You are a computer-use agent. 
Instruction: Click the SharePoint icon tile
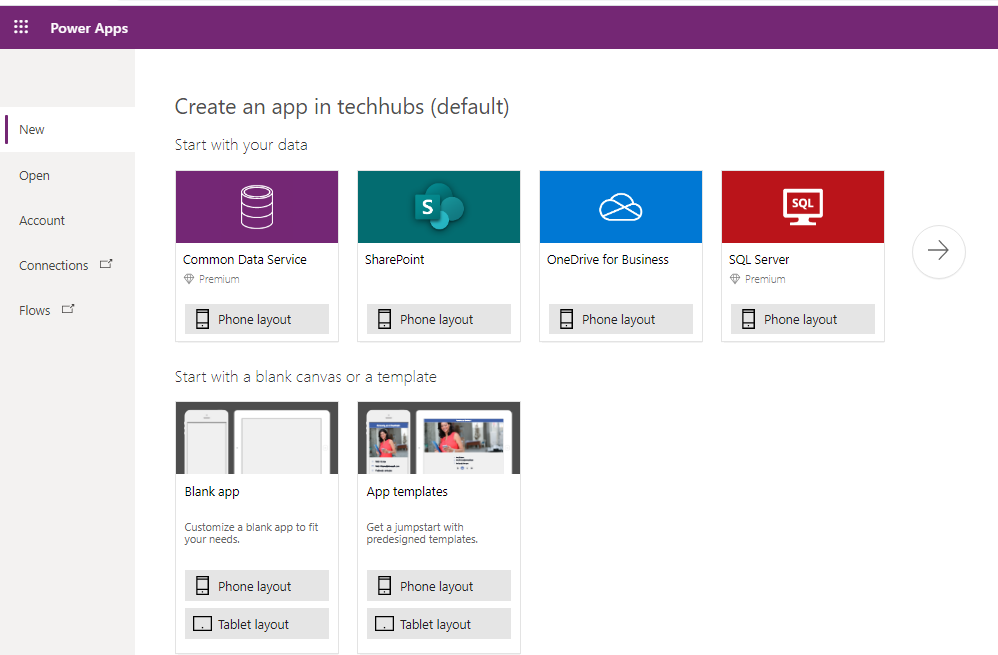pyautogui.click(x=438, y=206)
